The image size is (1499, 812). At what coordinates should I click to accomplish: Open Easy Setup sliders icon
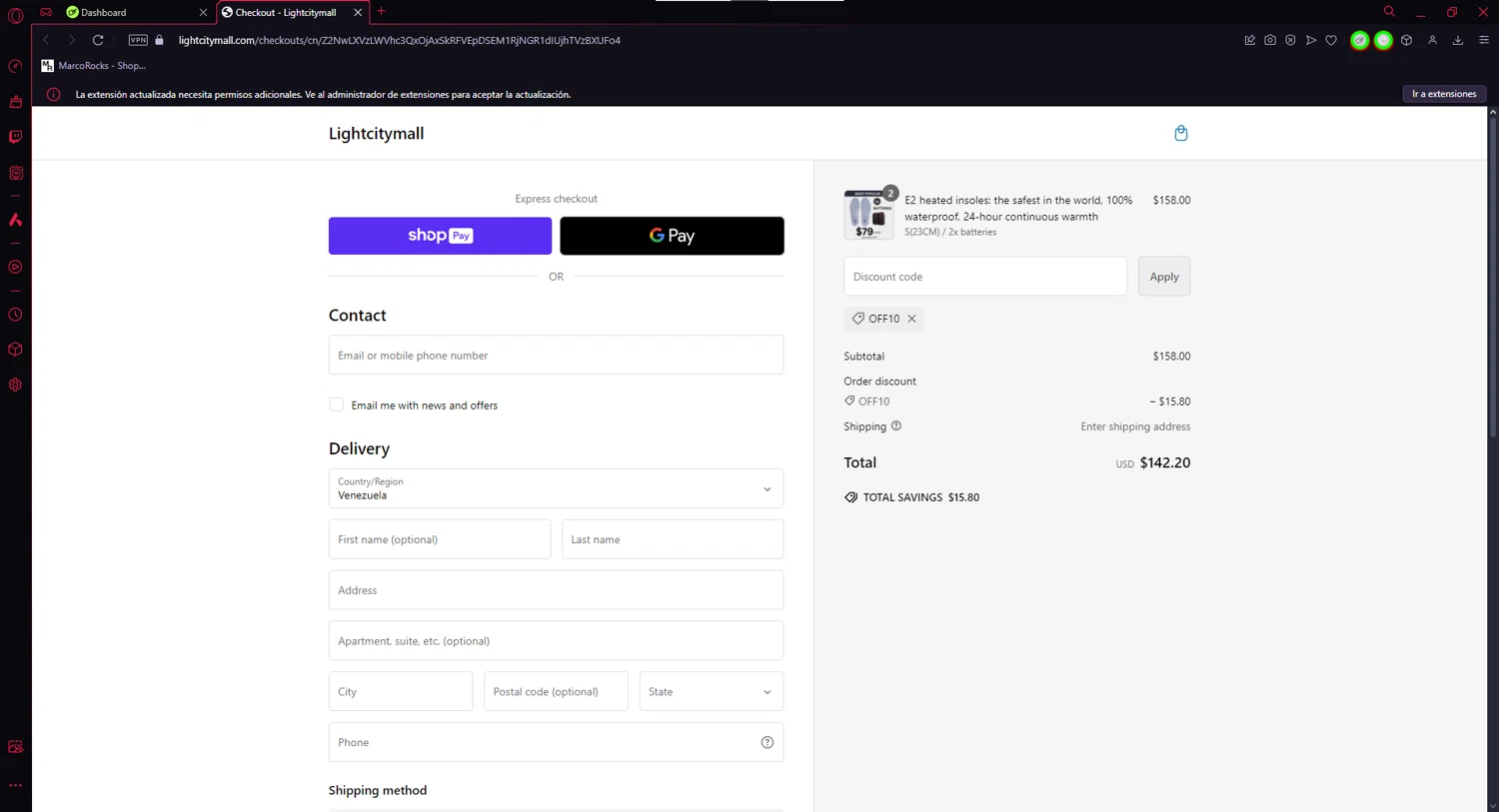(x=1484, y=40)
